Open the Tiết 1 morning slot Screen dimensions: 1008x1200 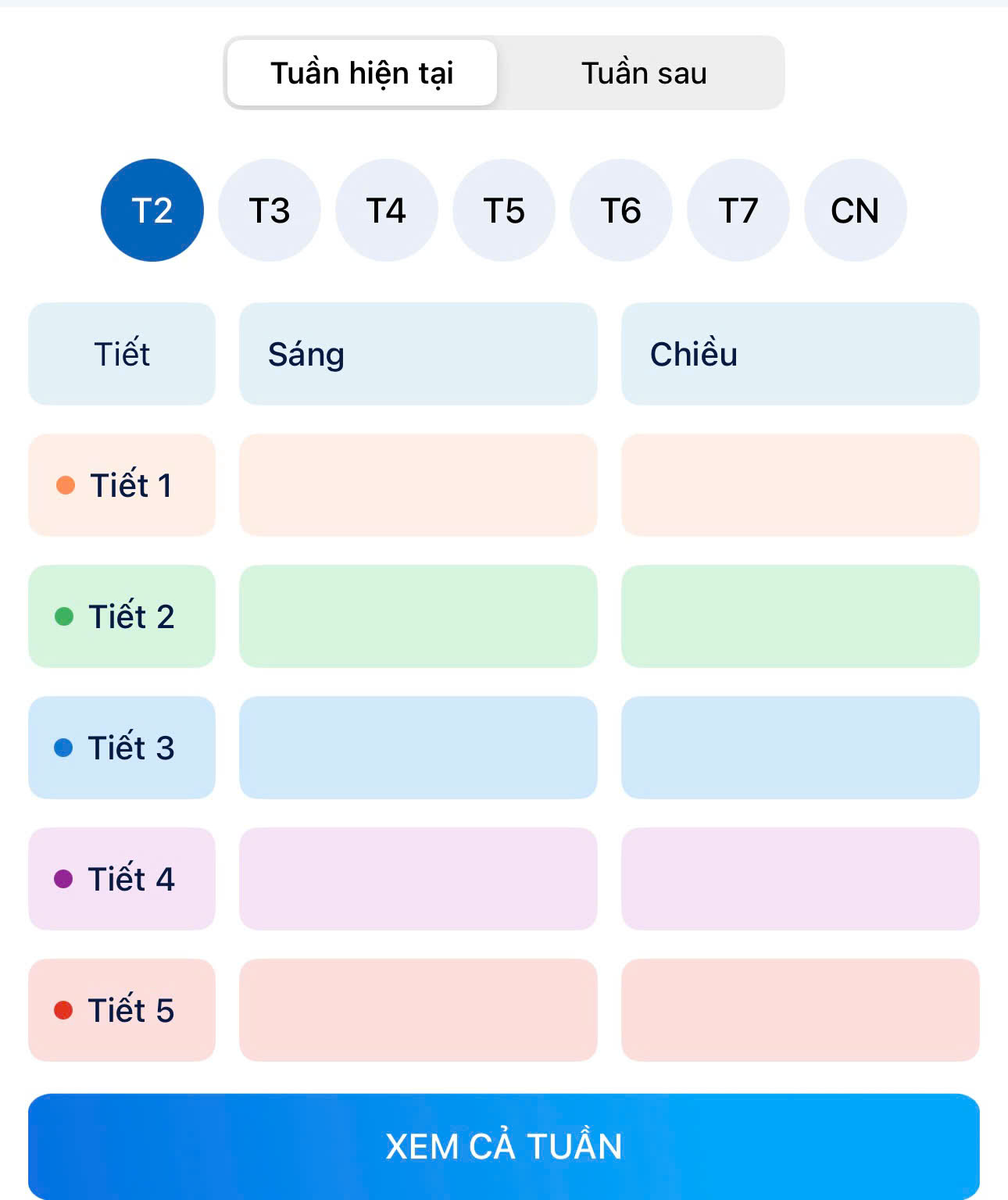(x=418, y=485)
